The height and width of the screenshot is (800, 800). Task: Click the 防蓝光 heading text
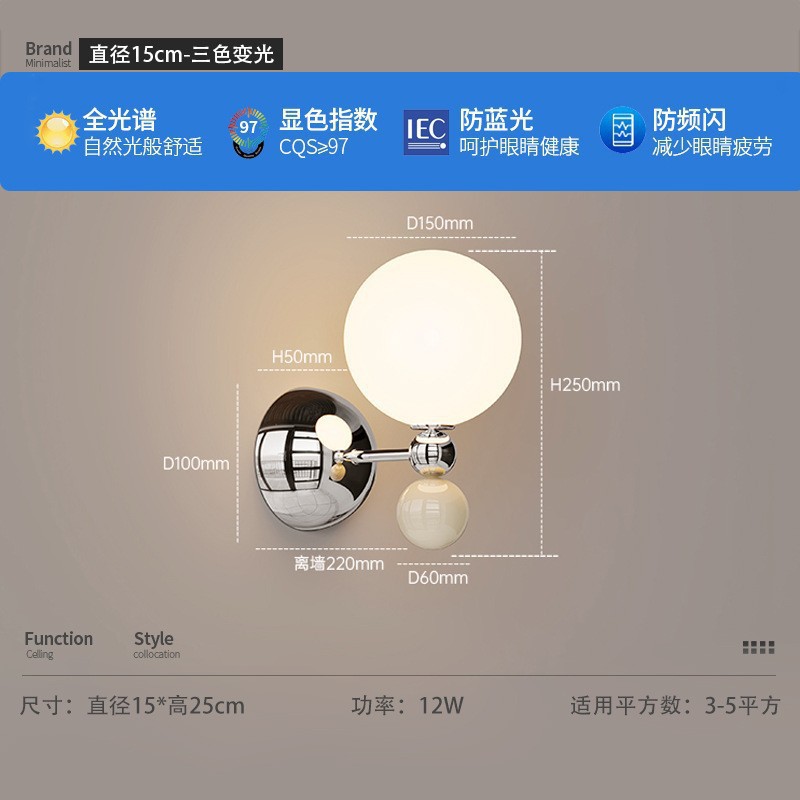[496, 120]
